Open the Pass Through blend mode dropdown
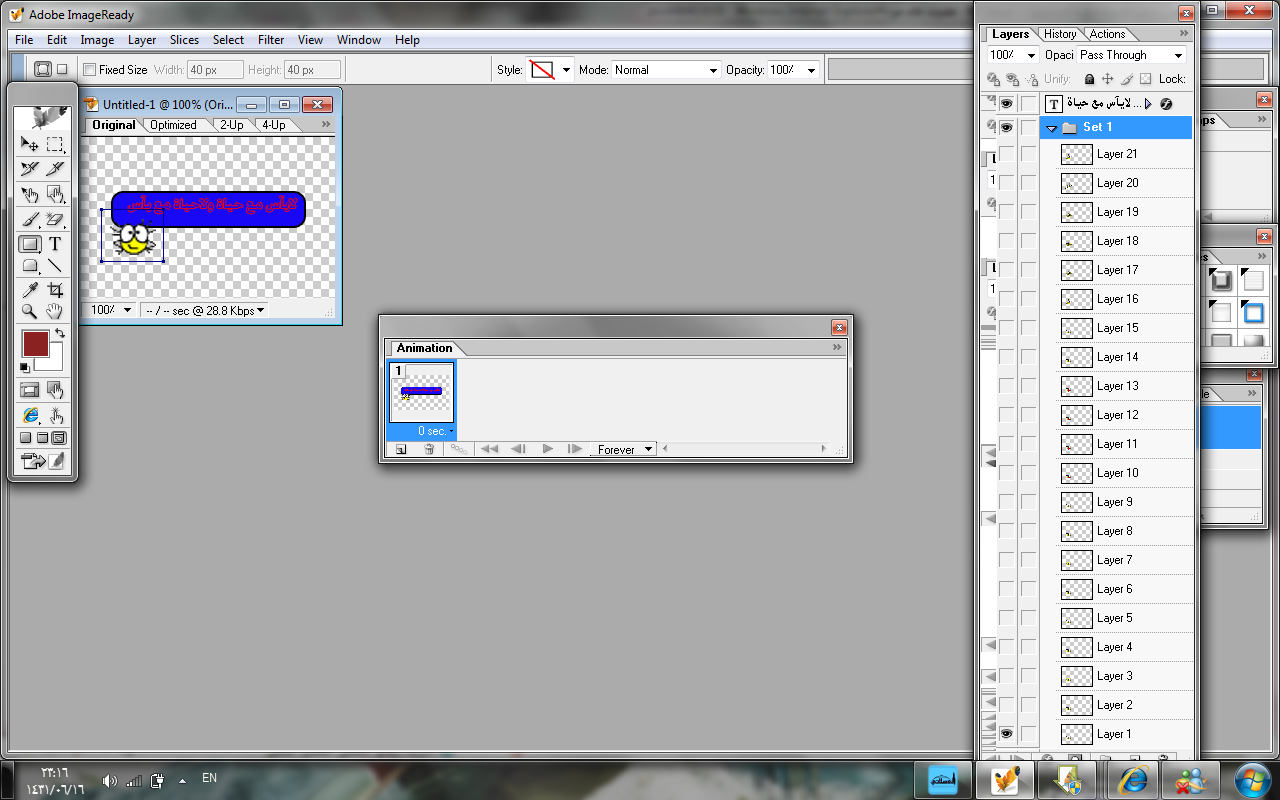Image resolution: width=1280 pixels, height=800 pixels. coord(1130,55)
